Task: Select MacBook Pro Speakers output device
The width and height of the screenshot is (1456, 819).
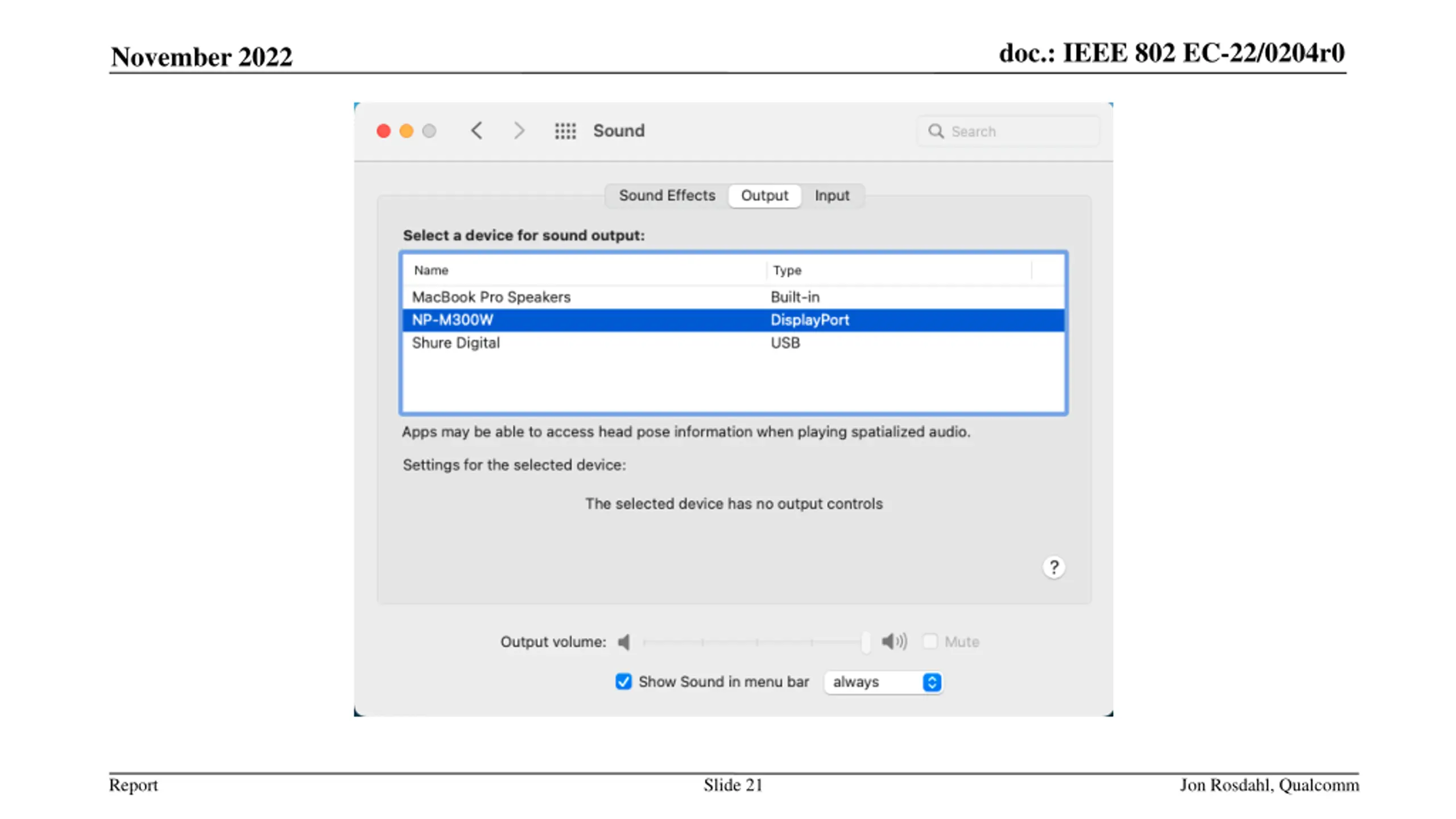Action: point(733,297)
